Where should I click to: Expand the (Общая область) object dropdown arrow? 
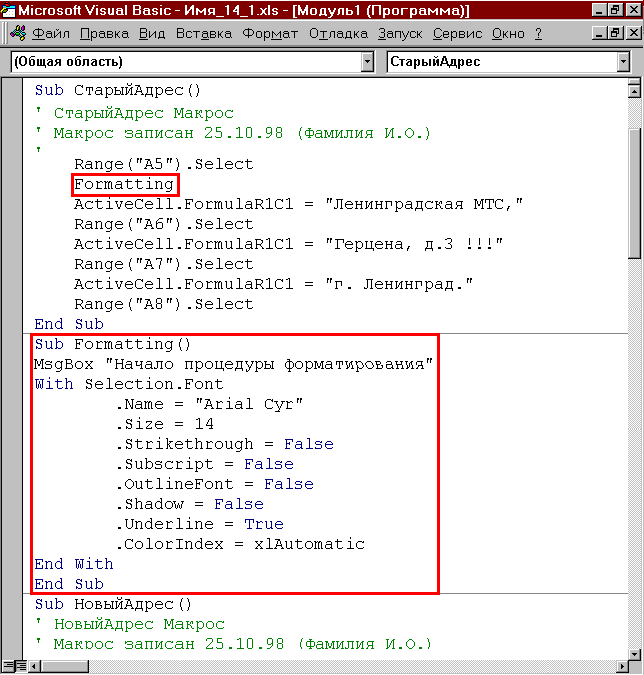367,62
